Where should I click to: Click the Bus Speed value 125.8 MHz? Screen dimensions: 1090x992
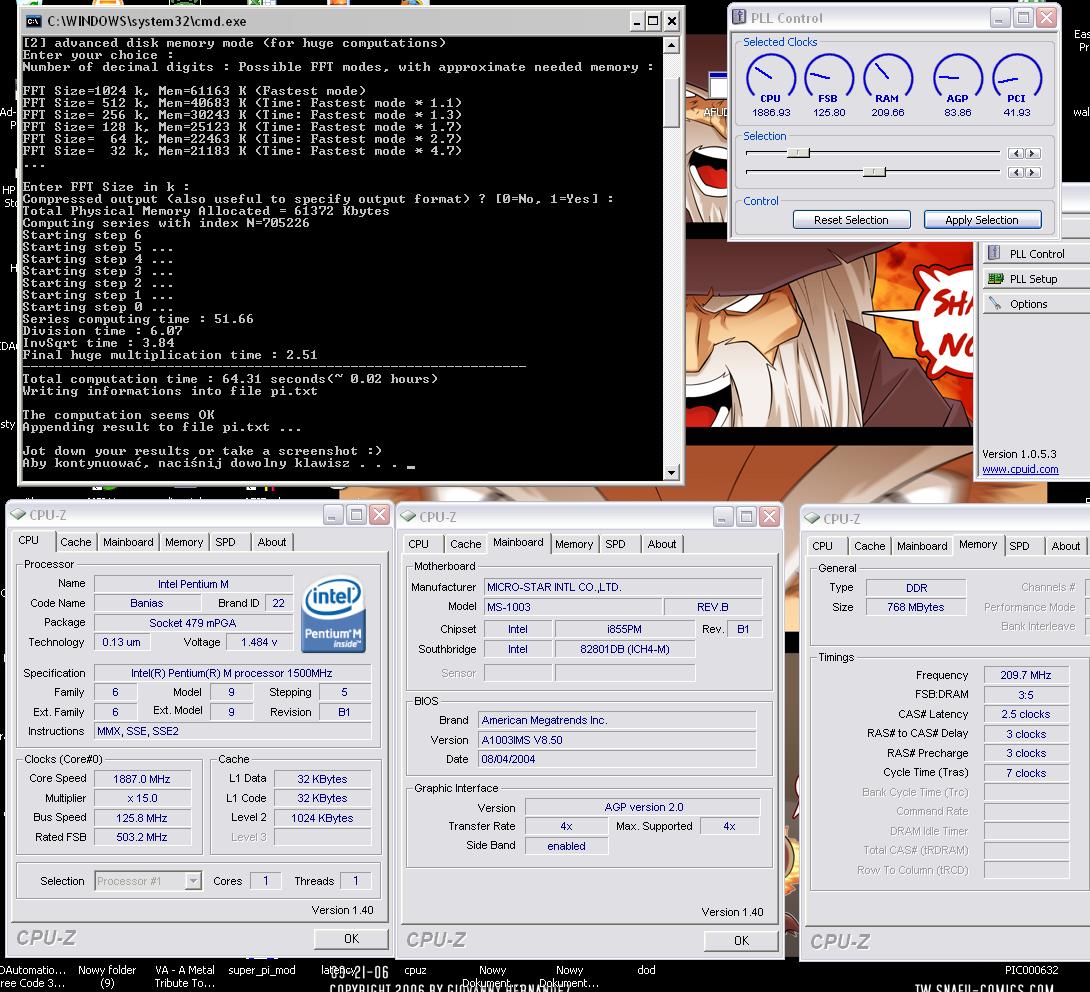click(x=142, y=818)
